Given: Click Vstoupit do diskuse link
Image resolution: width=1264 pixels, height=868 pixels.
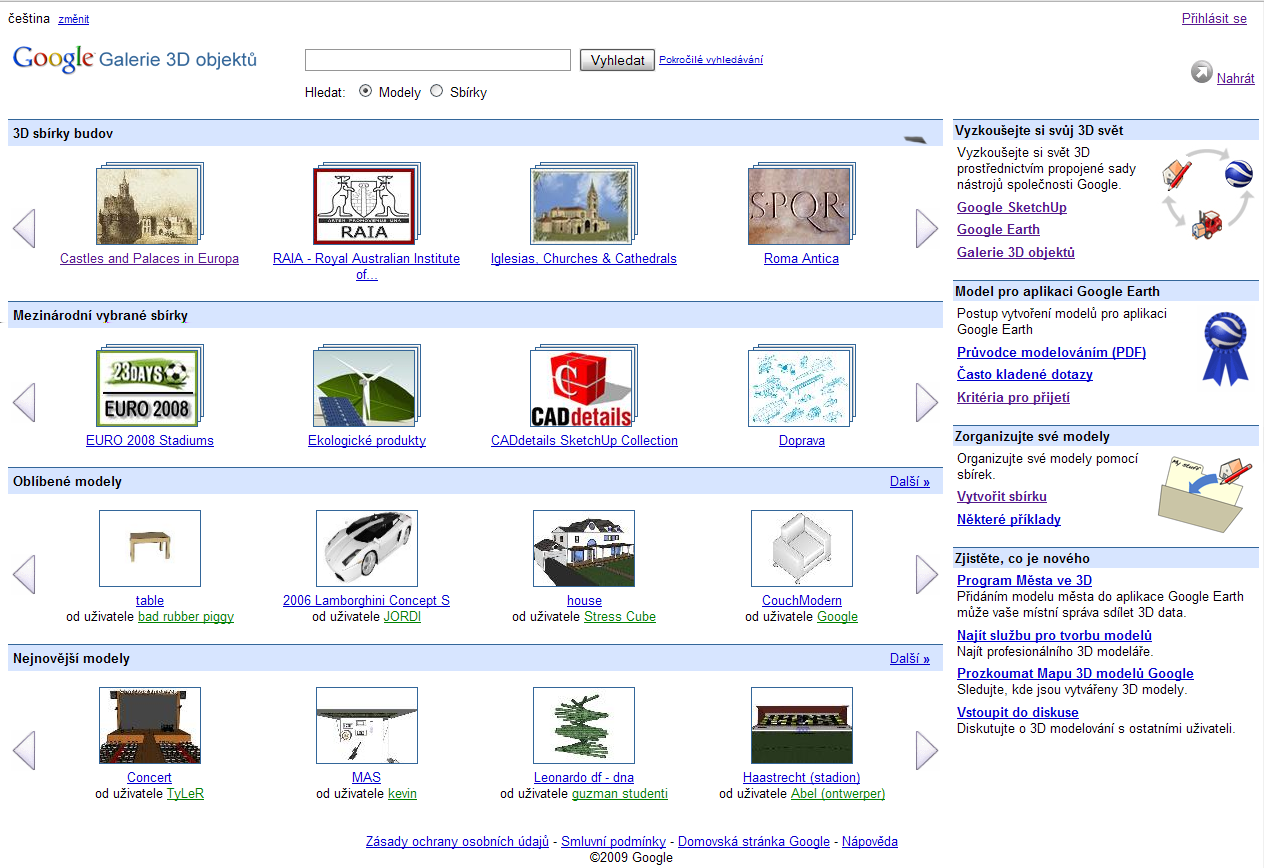Looking at the screenshot, I should click(1018, 712).
